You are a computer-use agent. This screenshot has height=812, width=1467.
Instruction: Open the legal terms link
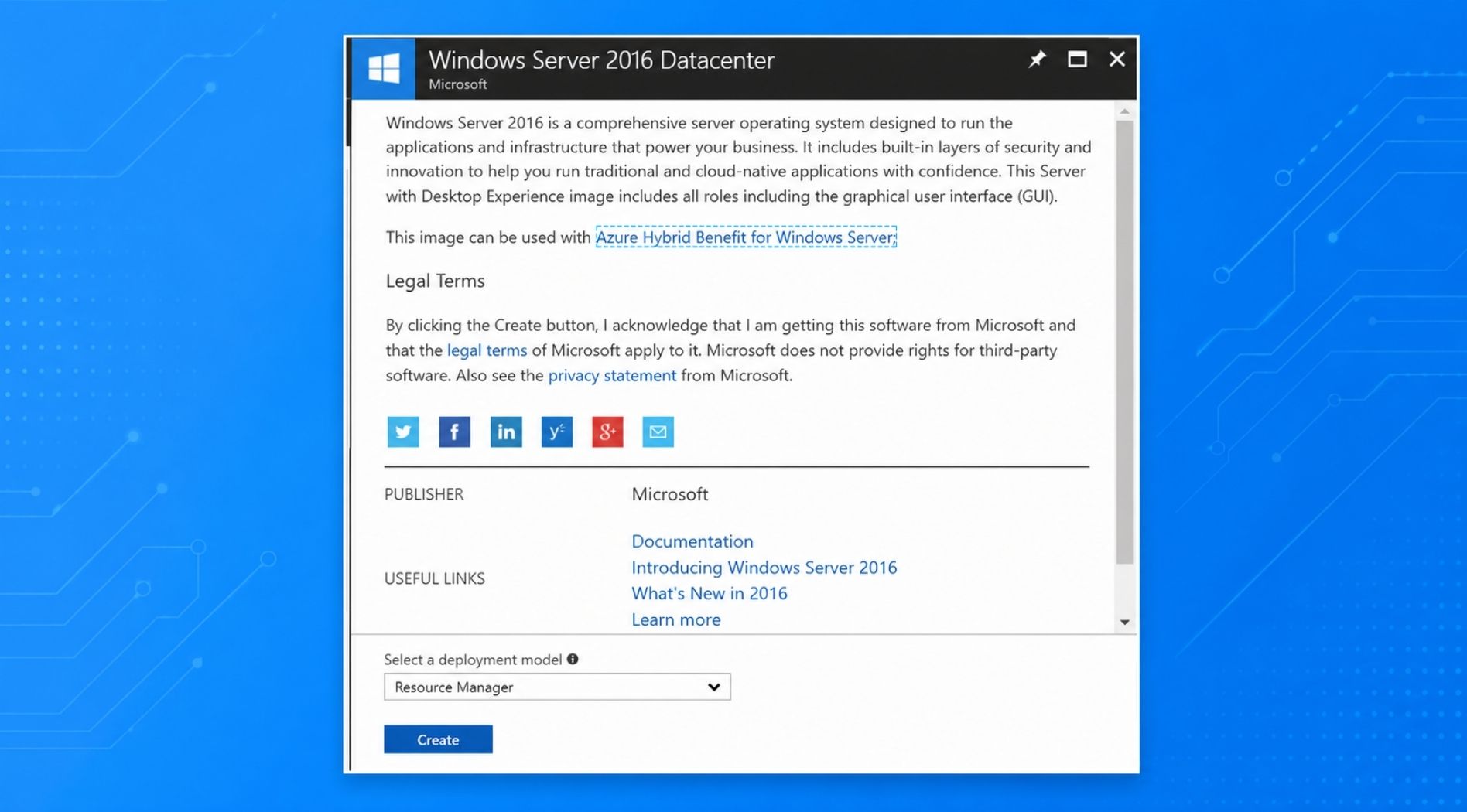click(x=487, y=350)
